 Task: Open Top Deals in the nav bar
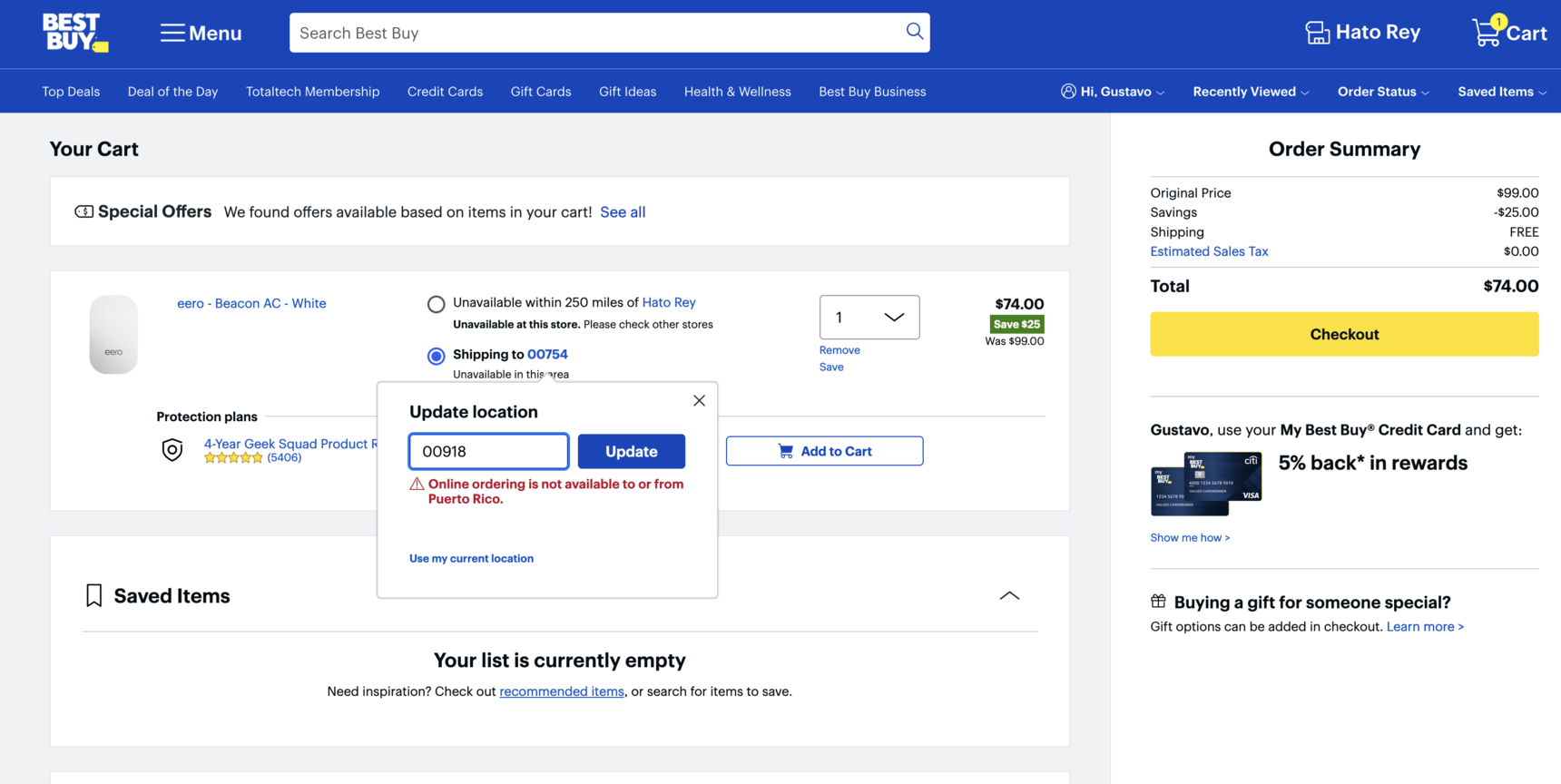[71, 91]
